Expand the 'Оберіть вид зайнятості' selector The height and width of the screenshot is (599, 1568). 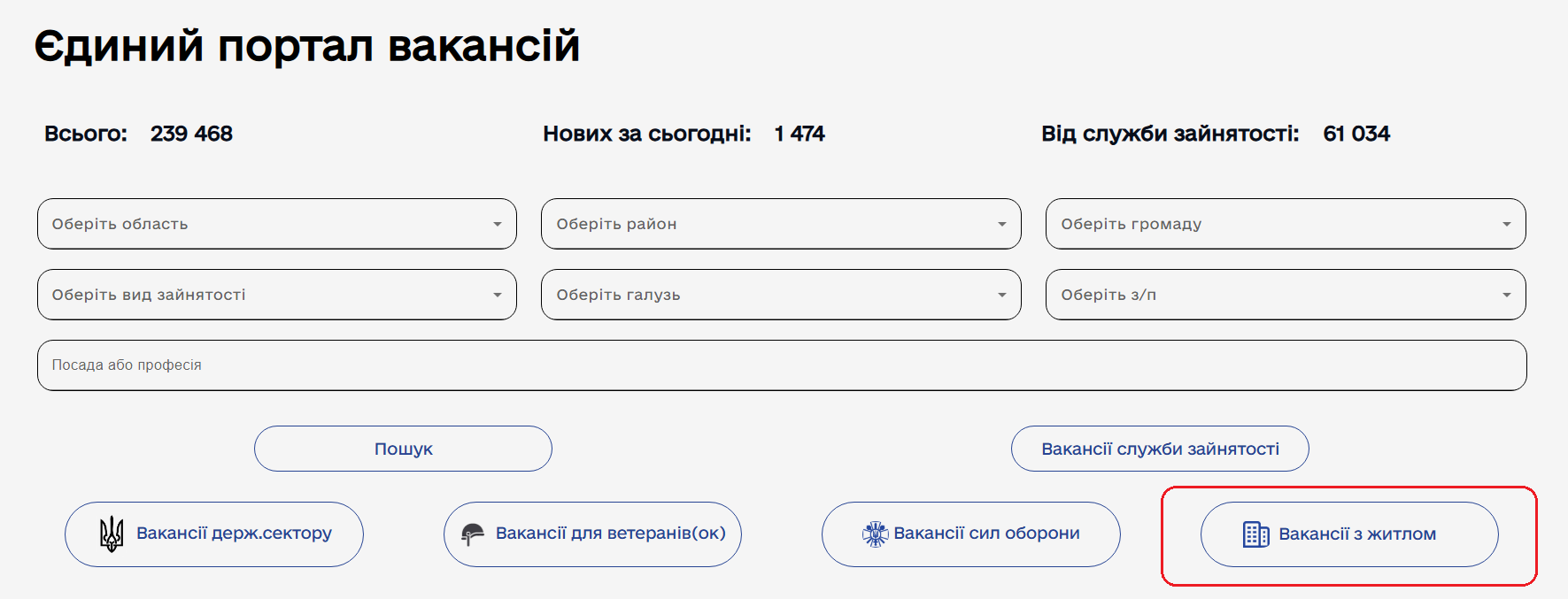(276, 295)
